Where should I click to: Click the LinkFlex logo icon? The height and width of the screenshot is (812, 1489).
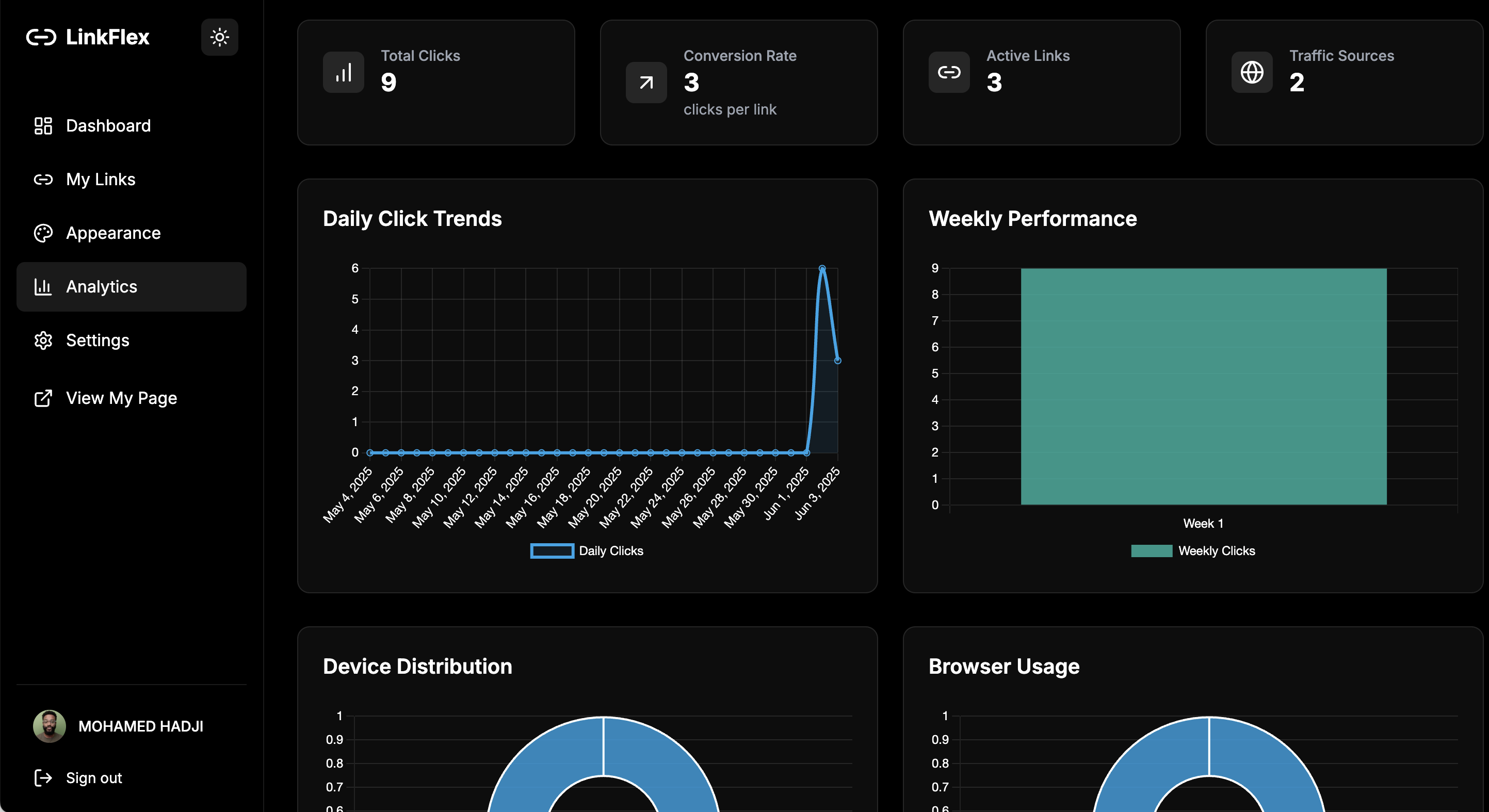42,38
